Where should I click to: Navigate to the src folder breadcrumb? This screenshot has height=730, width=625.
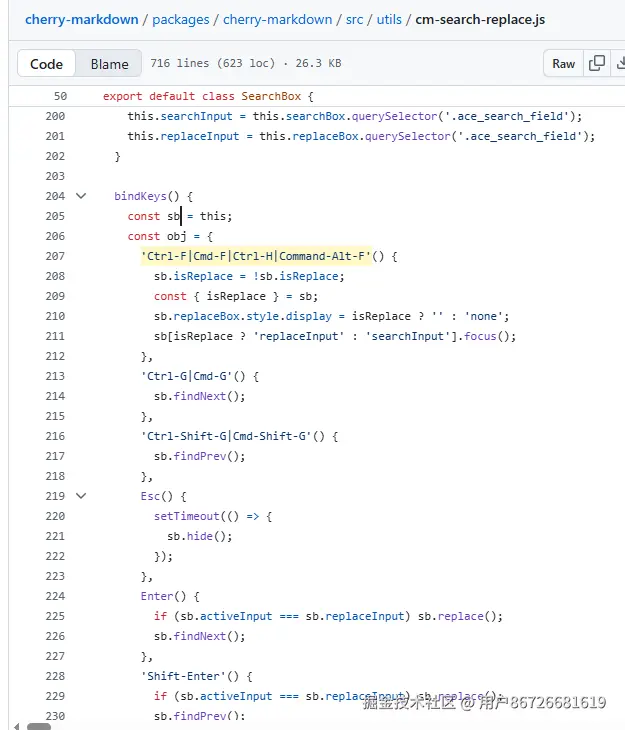coord(353,19)
